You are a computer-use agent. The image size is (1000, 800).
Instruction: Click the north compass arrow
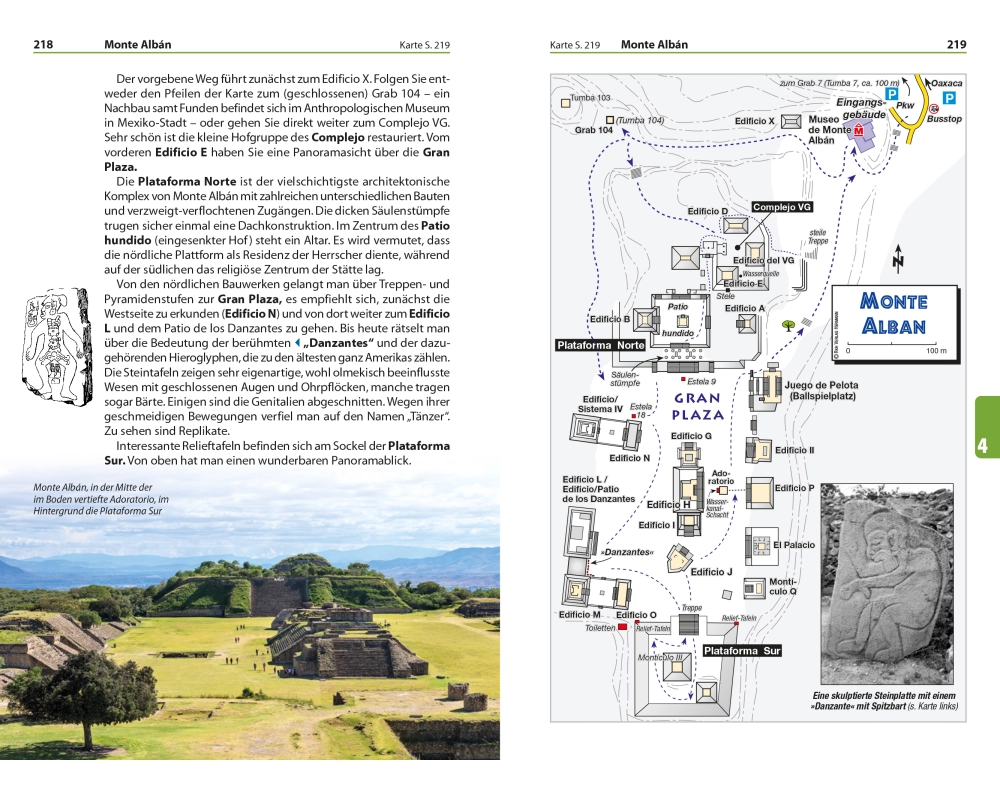tap(897, 259)
